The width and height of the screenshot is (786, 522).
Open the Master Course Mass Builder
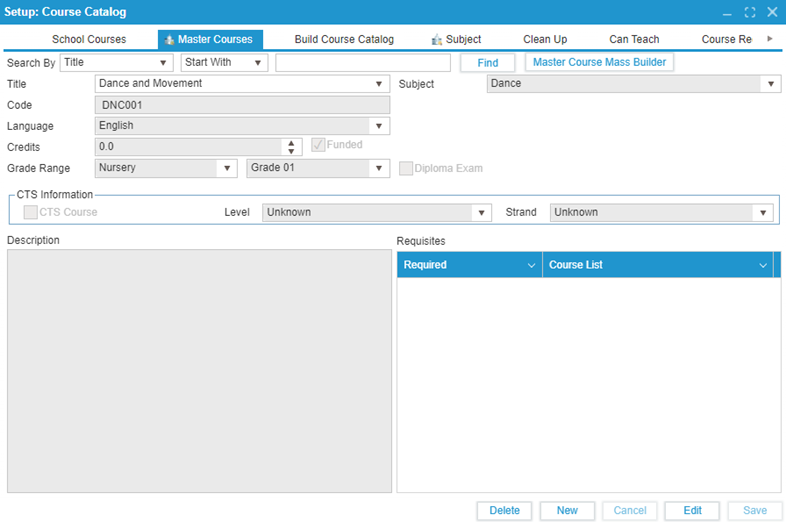coord(599,62)
